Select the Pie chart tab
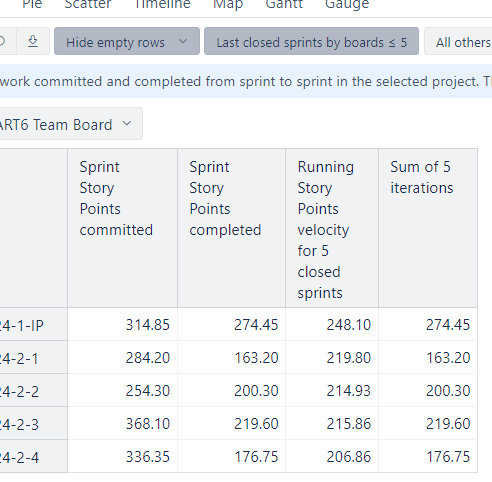Screen dimensions: 492x482 pos(32,4)
